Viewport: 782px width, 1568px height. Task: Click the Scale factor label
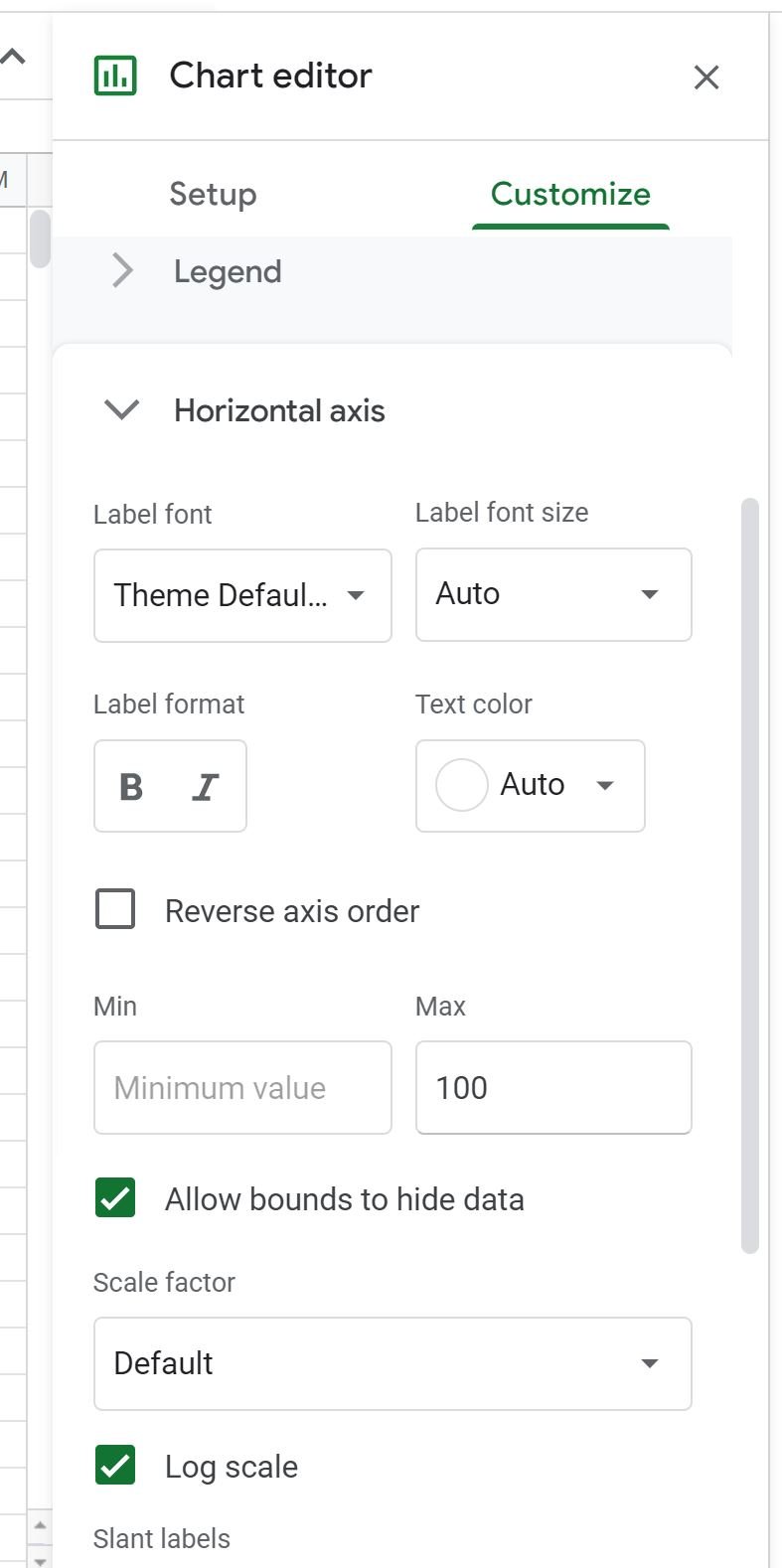point(164,1282)
